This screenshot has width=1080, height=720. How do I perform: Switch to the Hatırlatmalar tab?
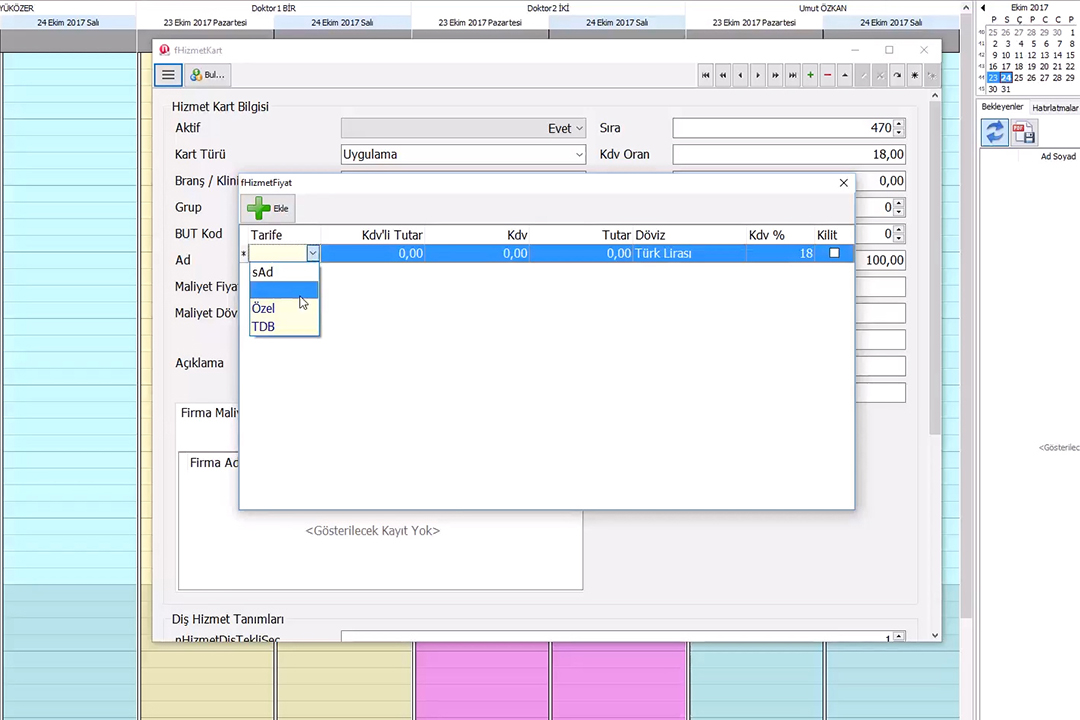(x=1055, y=107)
